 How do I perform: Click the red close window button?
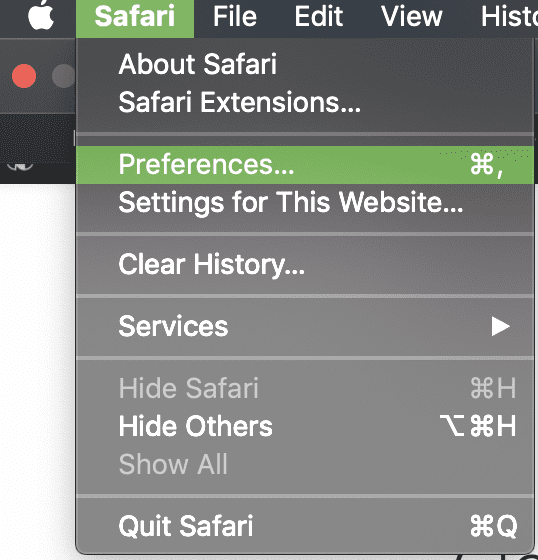(24, 76)
